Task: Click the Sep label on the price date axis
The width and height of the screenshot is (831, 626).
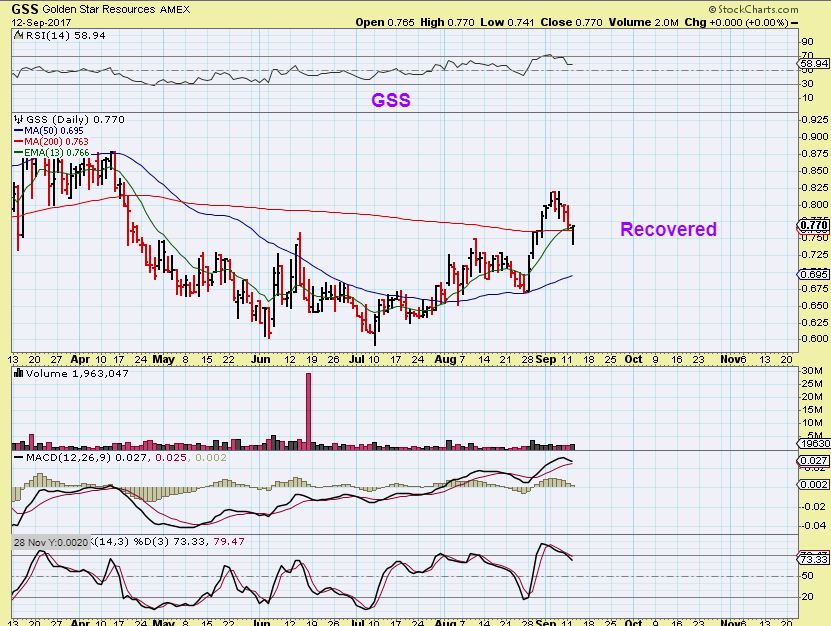Action: [546, 359]
